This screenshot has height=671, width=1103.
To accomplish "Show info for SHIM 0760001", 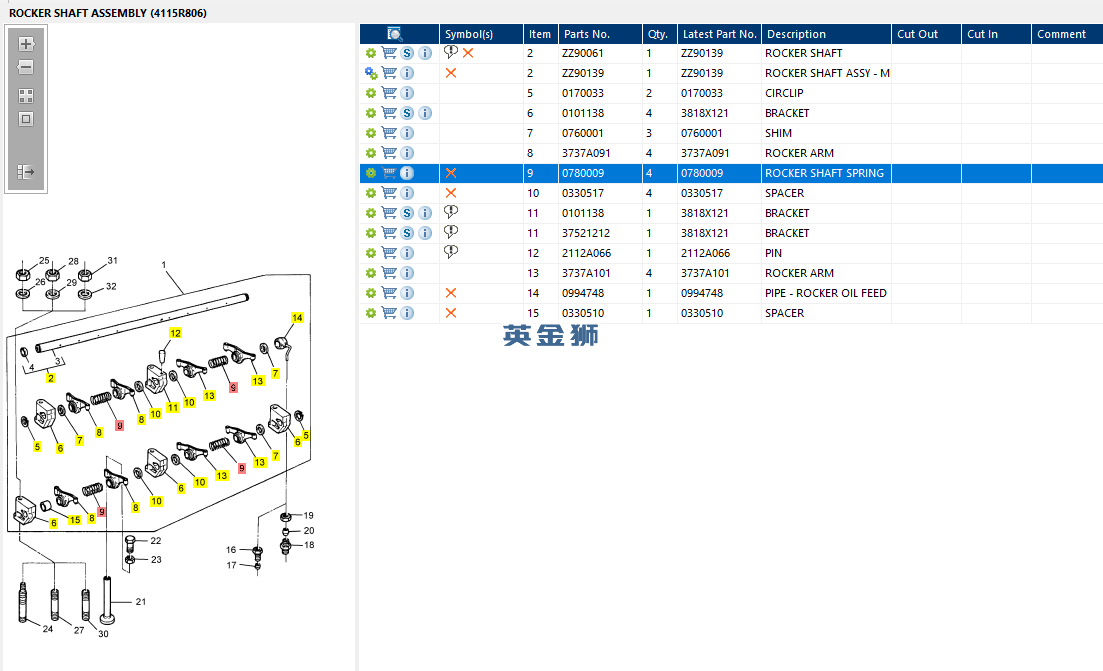I will click(407, 133).
